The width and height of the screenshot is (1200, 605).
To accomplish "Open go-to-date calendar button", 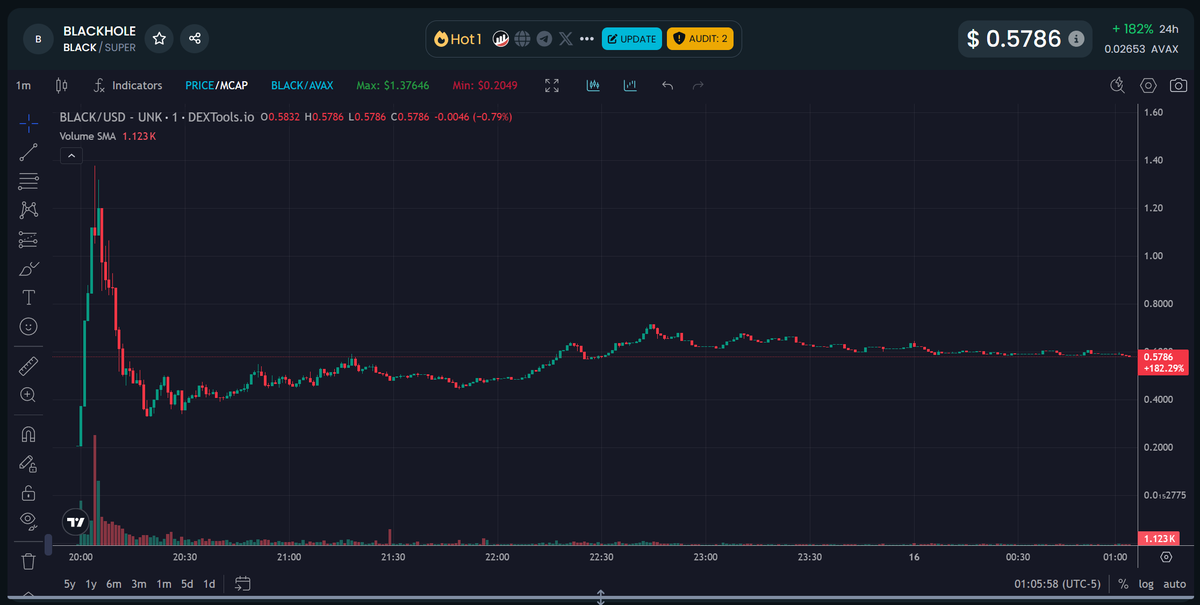I will click(x=242, y=584).
